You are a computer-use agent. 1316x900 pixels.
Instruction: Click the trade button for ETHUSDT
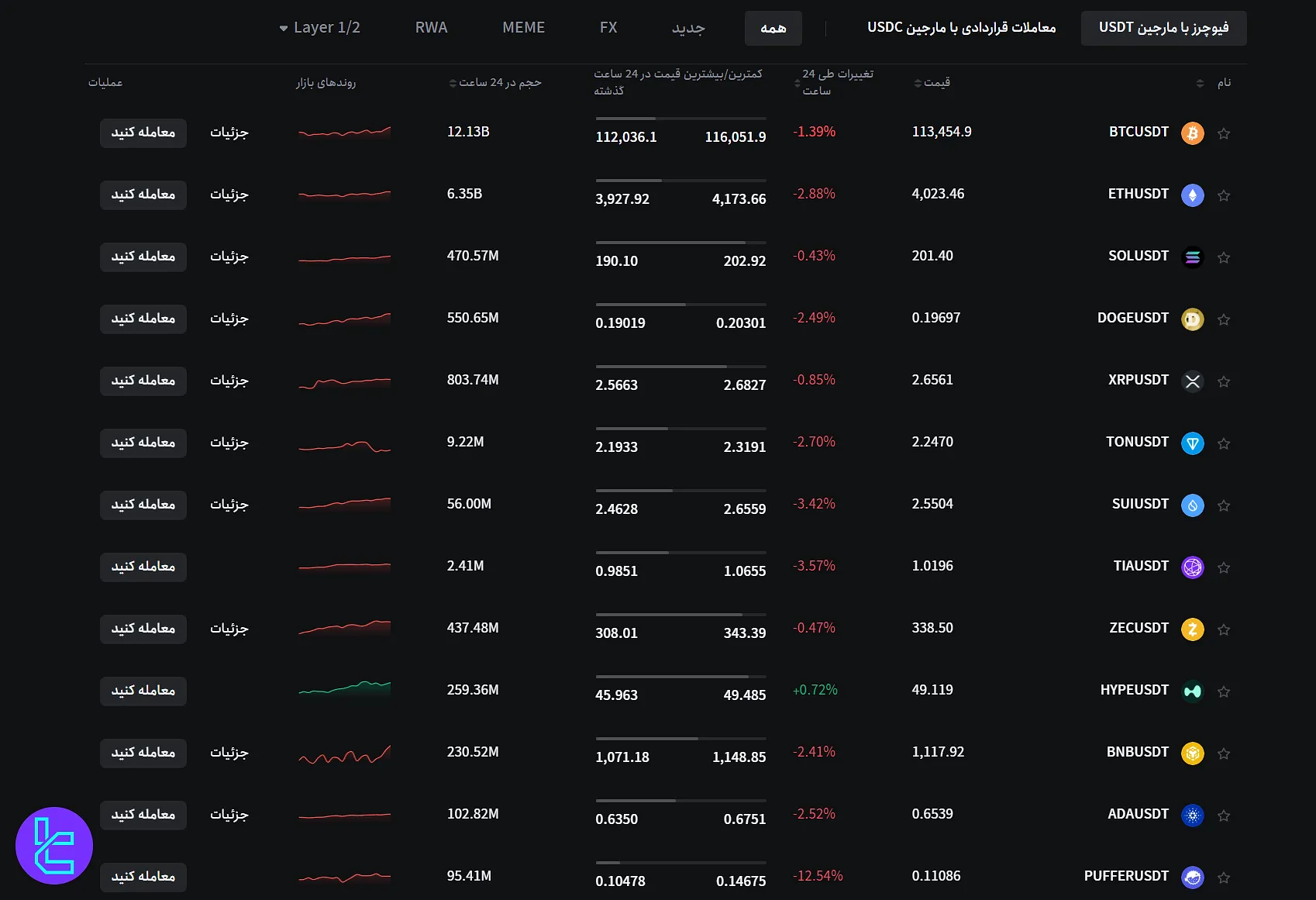point(143,195)
